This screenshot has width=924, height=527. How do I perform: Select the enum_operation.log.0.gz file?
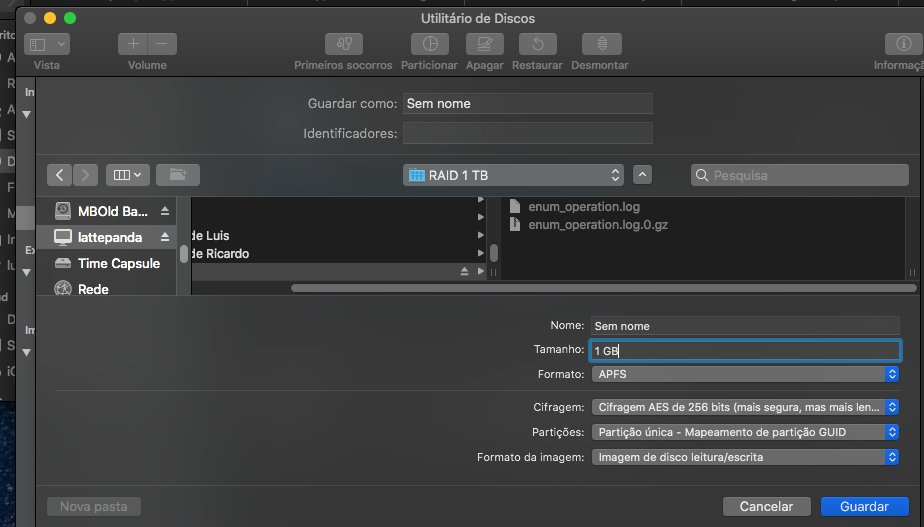598,225
